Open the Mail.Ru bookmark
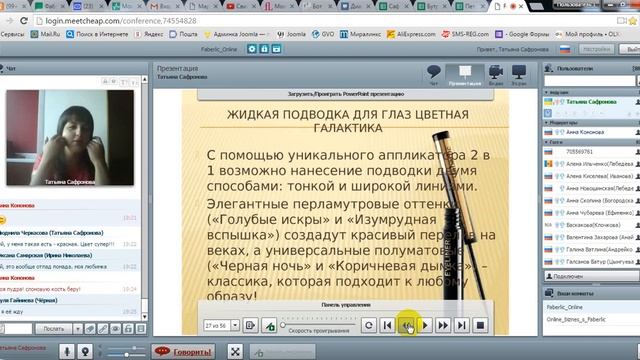Viewport: 640px width, 360px height. [46, 34]
